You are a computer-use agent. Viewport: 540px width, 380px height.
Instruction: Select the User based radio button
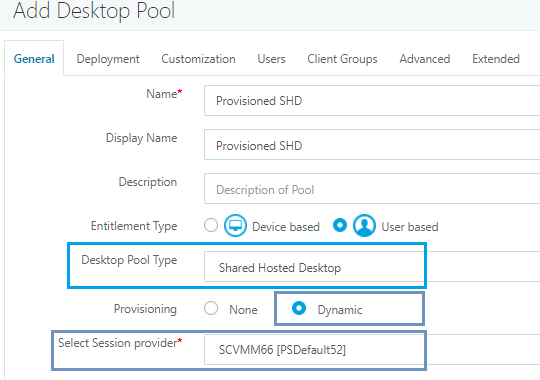pyautogui.click(x=340, y=225)
